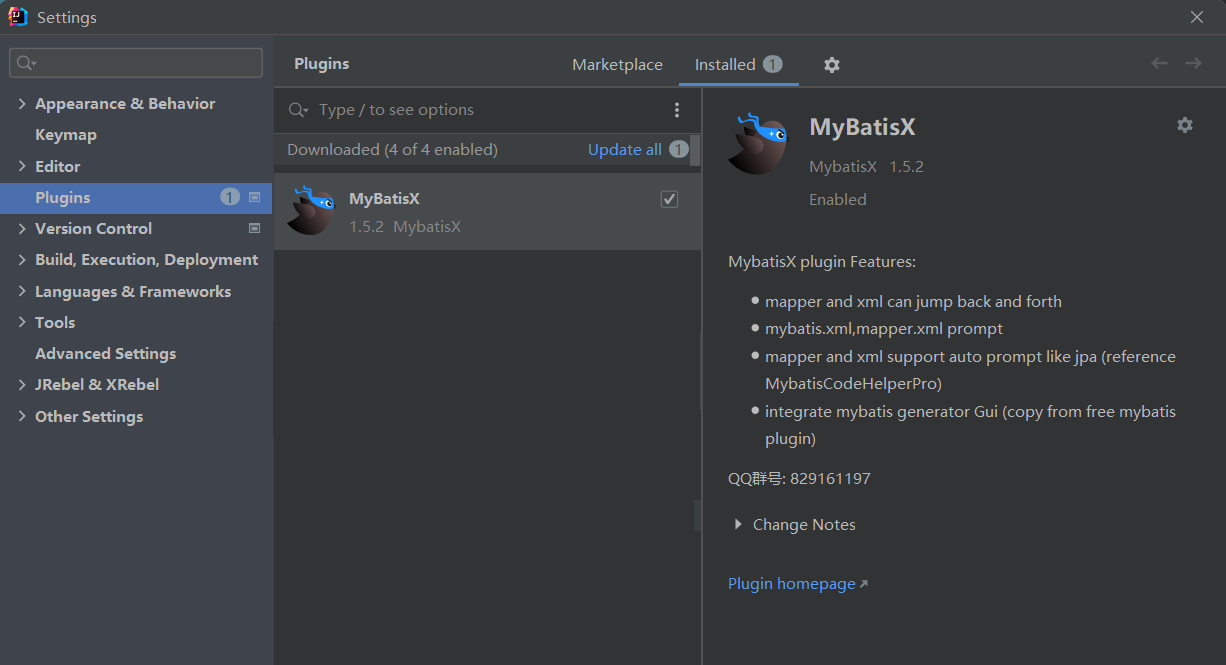Open the Plugin homepage link
Image resolution: width=1226 pixels, height=665 pixels.
tap(792, 584)
